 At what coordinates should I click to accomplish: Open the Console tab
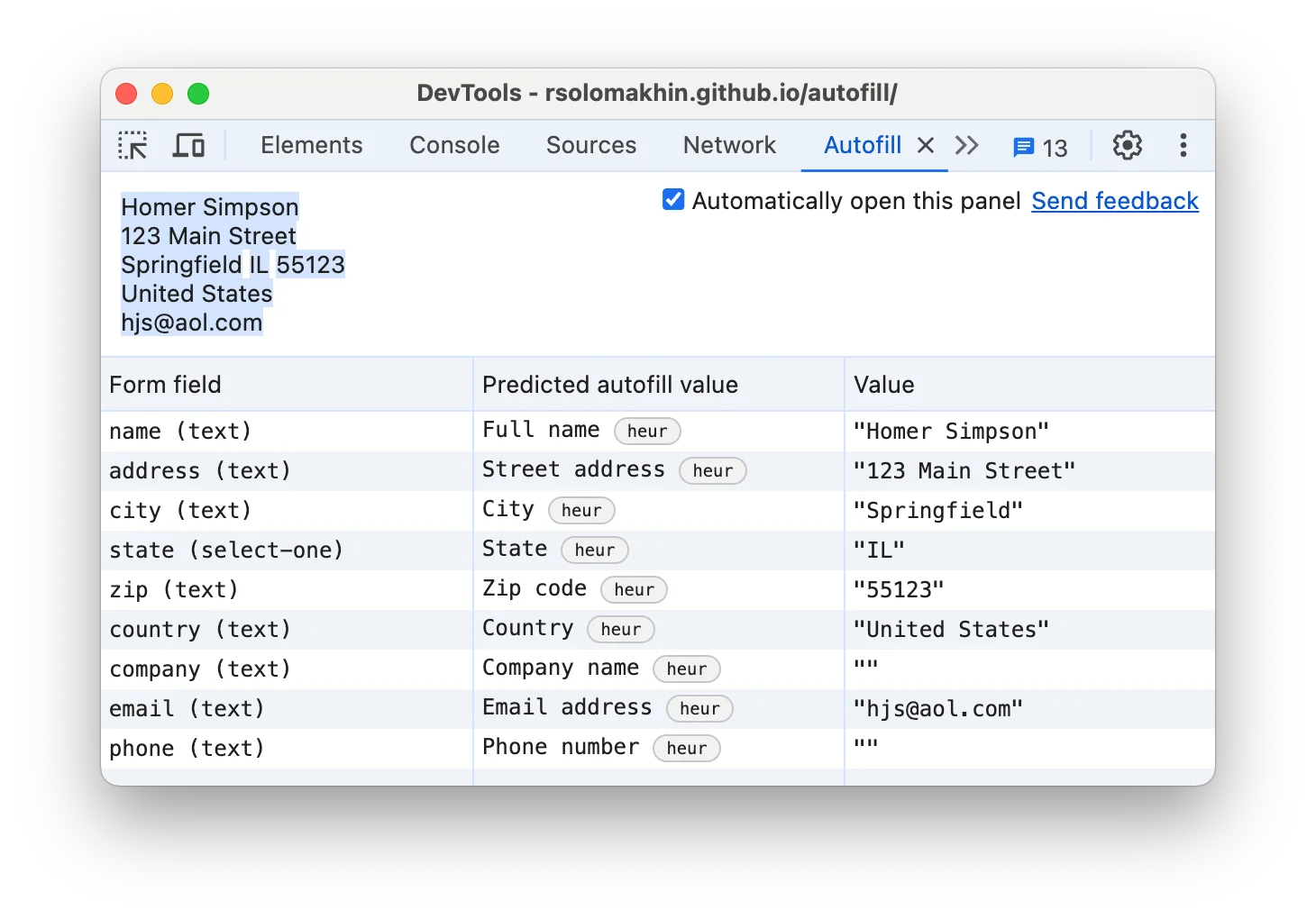454,145
